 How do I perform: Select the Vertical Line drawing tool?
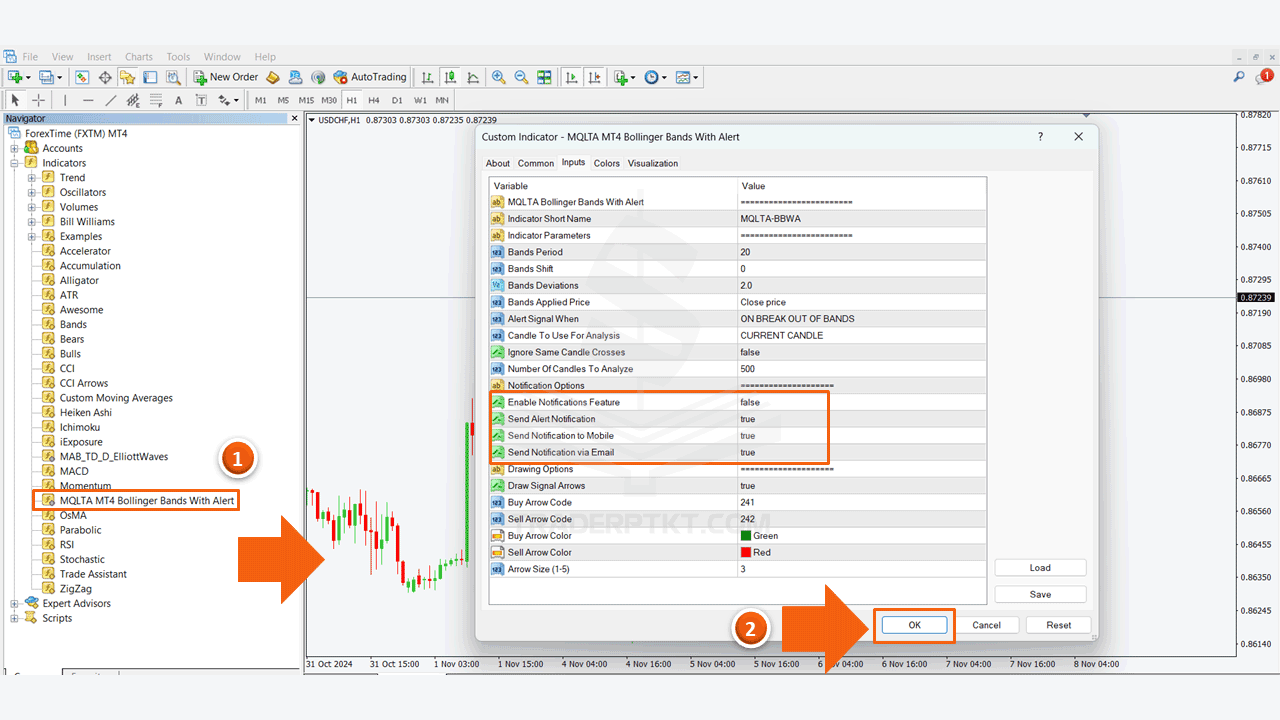pyautogui.click(x=65, y=100)
